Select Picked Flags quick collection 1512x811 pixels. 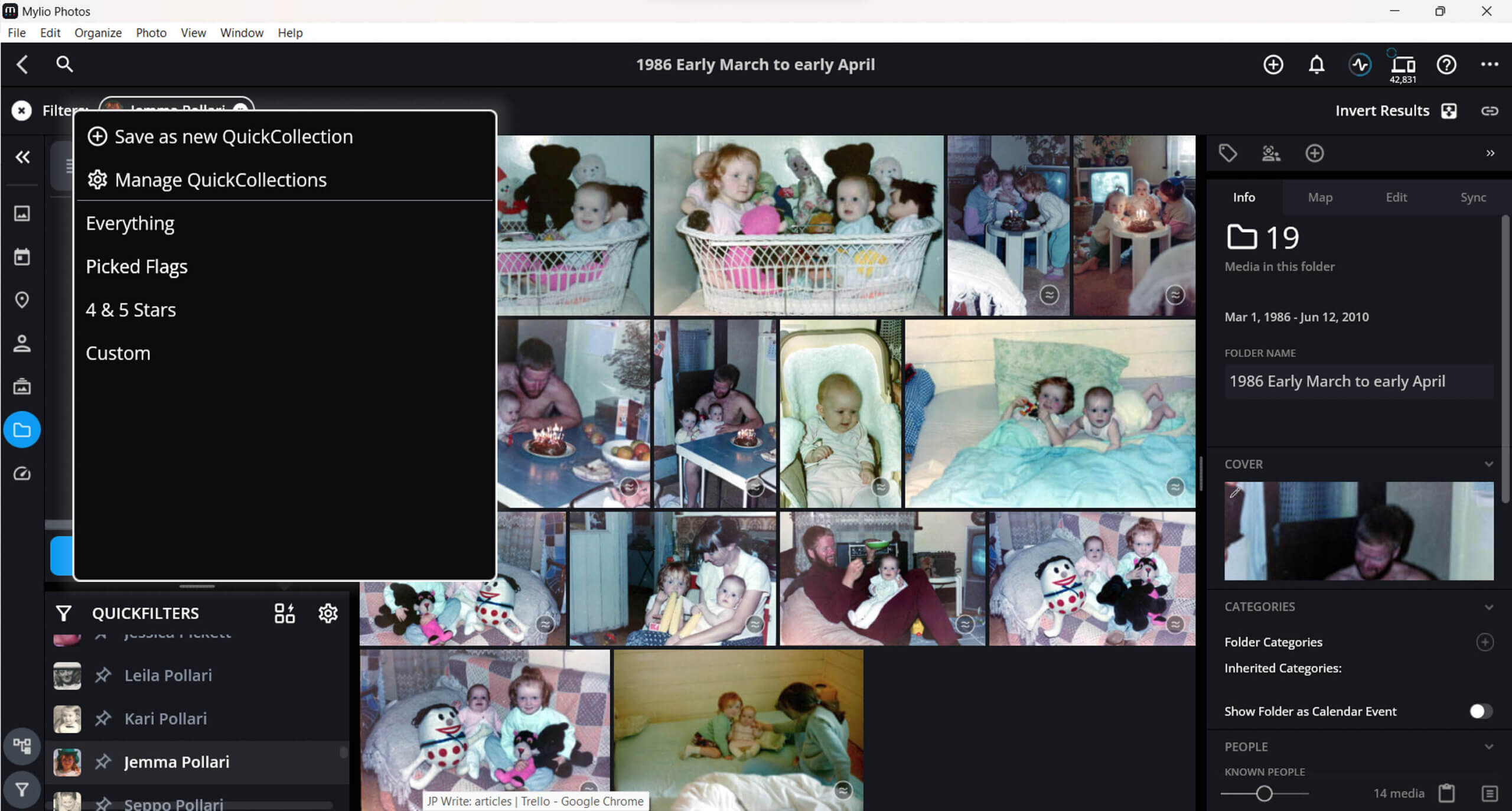point(136,266)
